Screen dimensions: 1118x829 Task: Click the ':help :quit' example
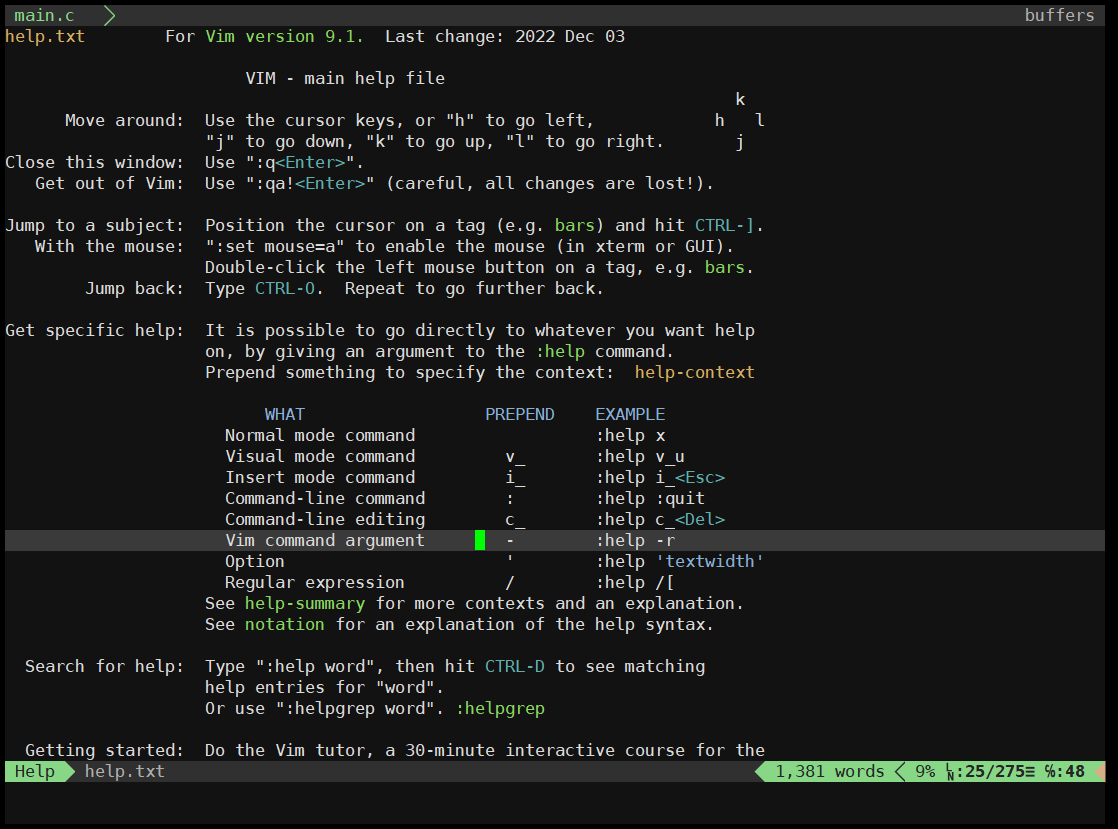pos(650,498)
